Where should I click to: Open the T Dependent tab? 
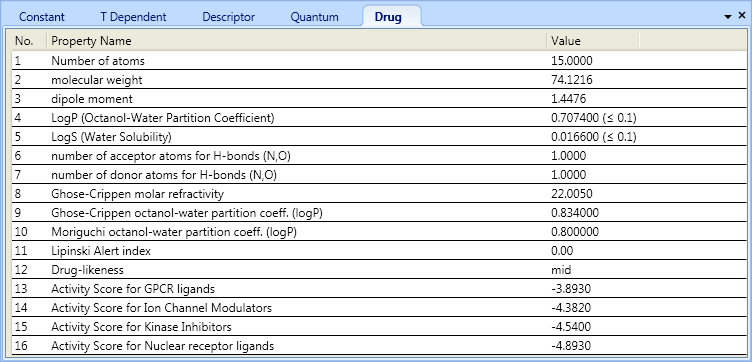pos(133,17)
